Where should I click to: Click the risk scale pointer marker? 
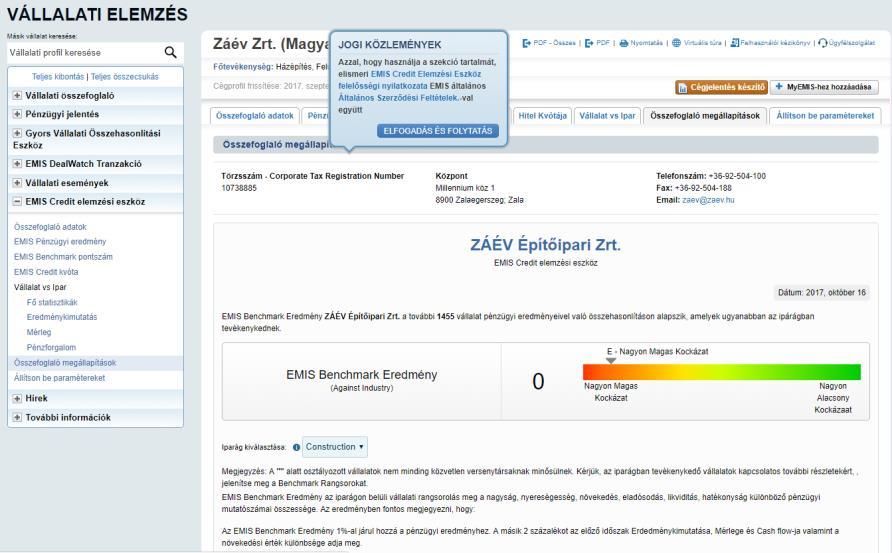click(611, 361)
